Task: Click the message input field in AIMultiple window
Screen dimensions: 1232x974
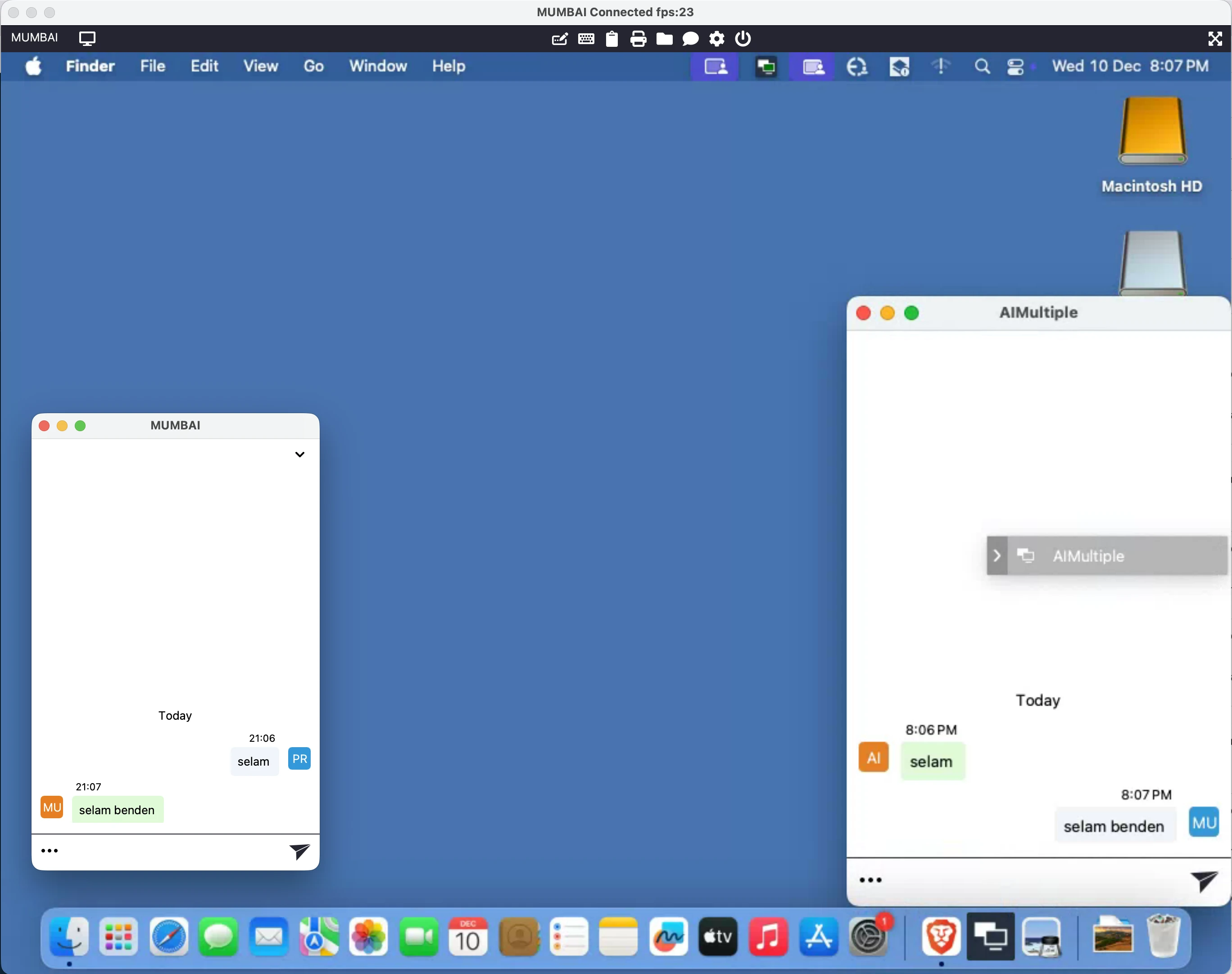Action: click(x=1035, y=881)
